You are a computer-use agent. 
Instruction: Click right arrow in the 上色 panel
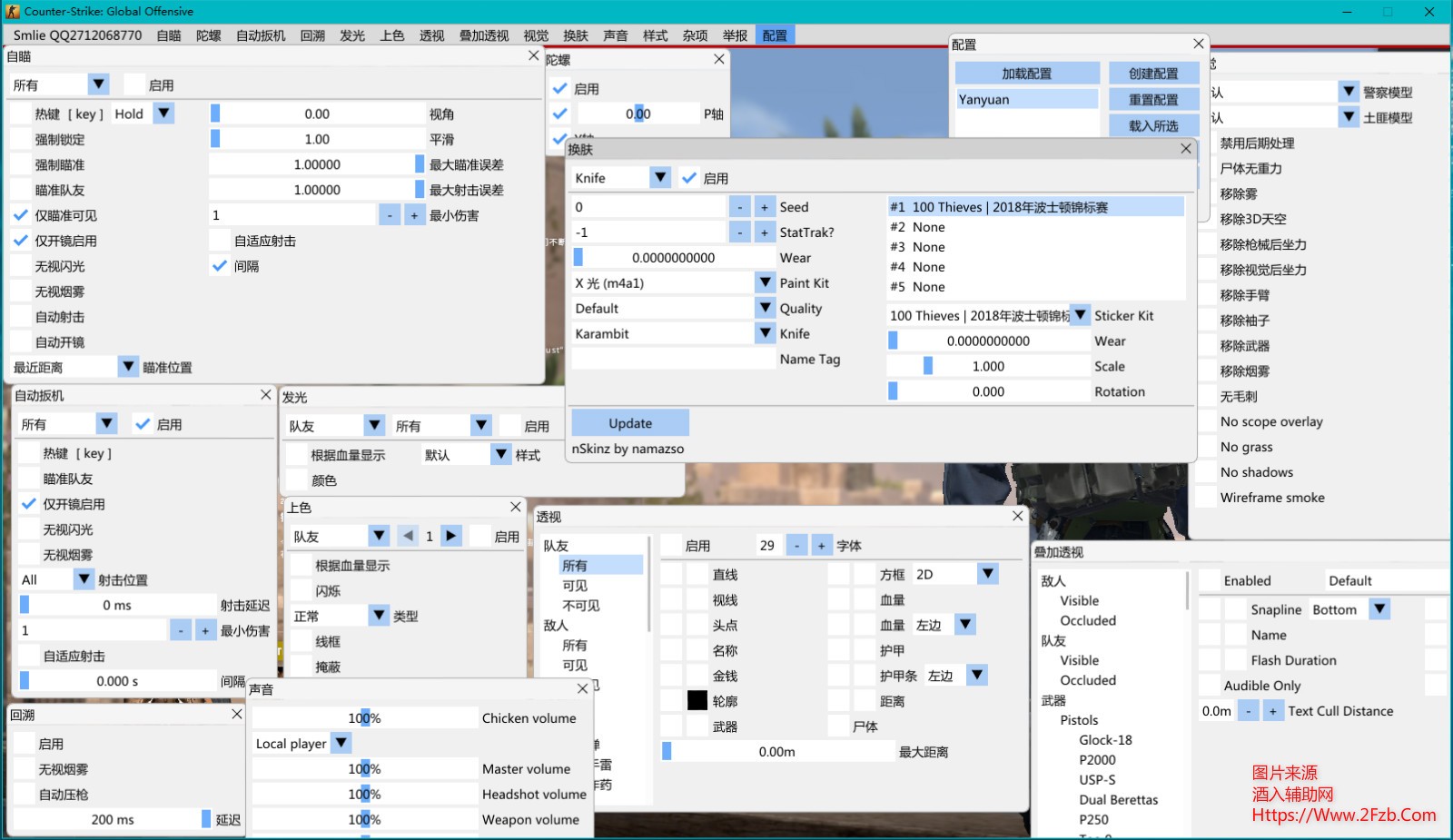click(451, 536)
